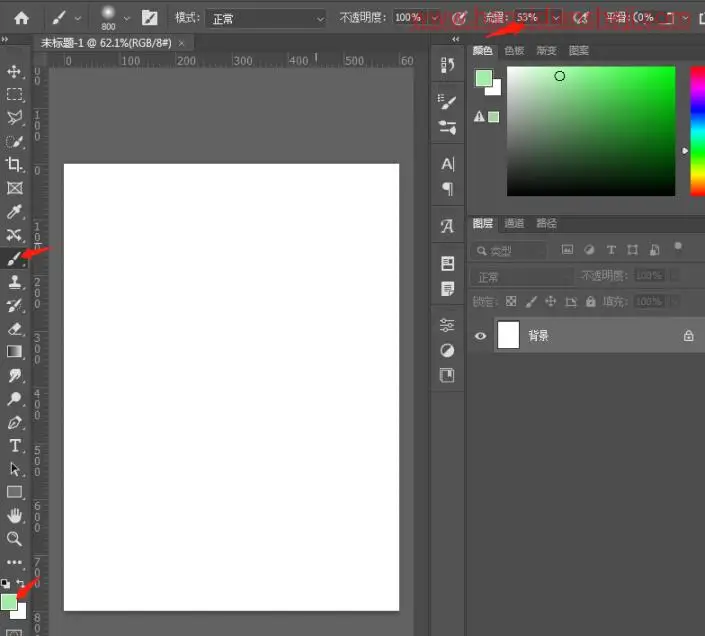Select the Hand tool
This screenshot has height=636, width=705.
pos(14,516)
